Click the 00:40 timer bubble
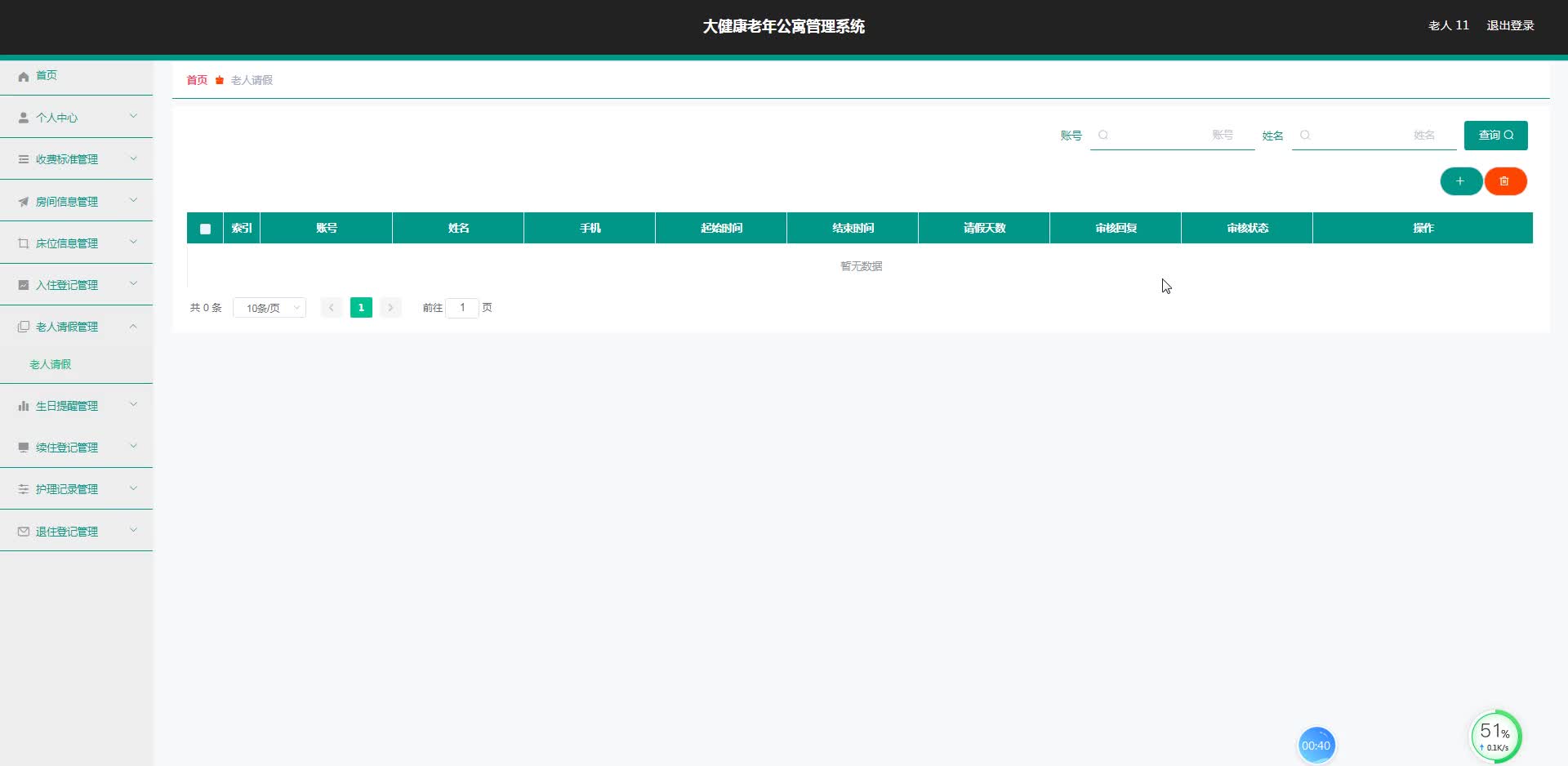 (1317, 744)
